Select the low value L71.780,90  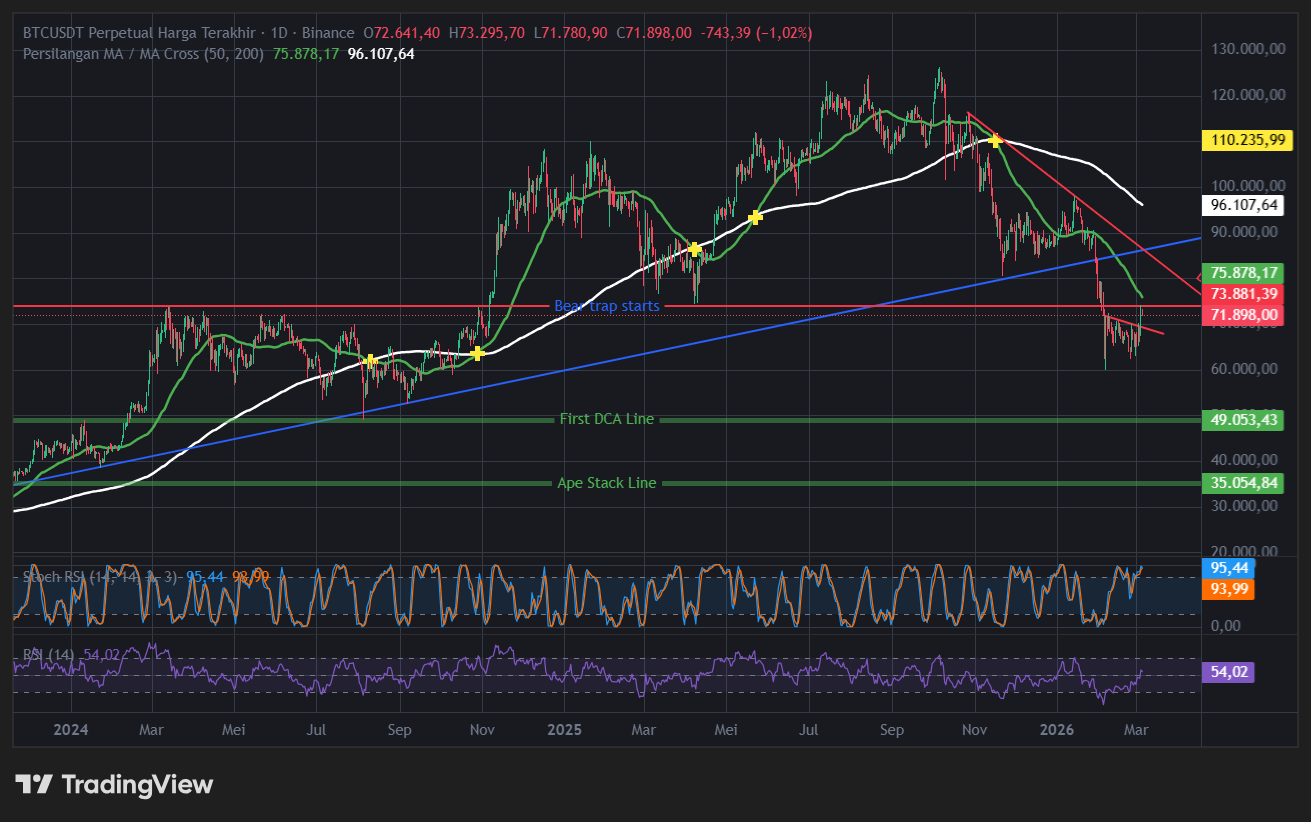(570, 33)
